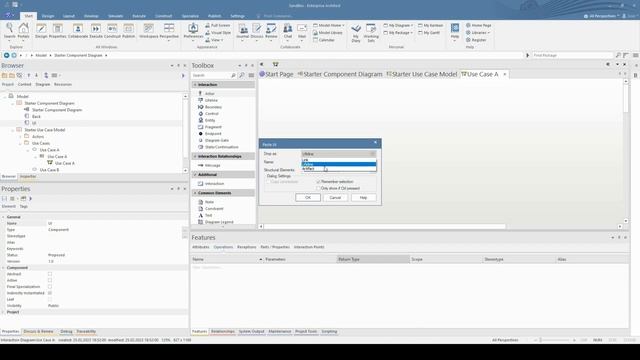Image resolution: width=640 pixels, height=360 pixels.
Task: Switch to the Design ribbon tab
Action: pos(48,16)
